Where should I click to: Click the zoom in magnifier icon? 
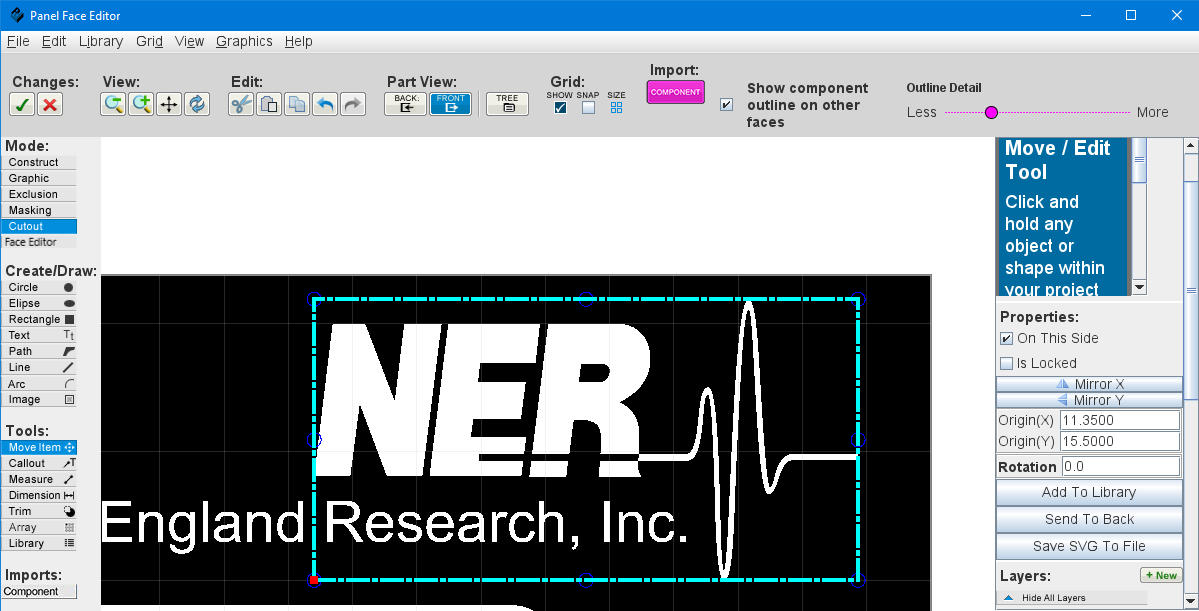[x=141, y=104]
